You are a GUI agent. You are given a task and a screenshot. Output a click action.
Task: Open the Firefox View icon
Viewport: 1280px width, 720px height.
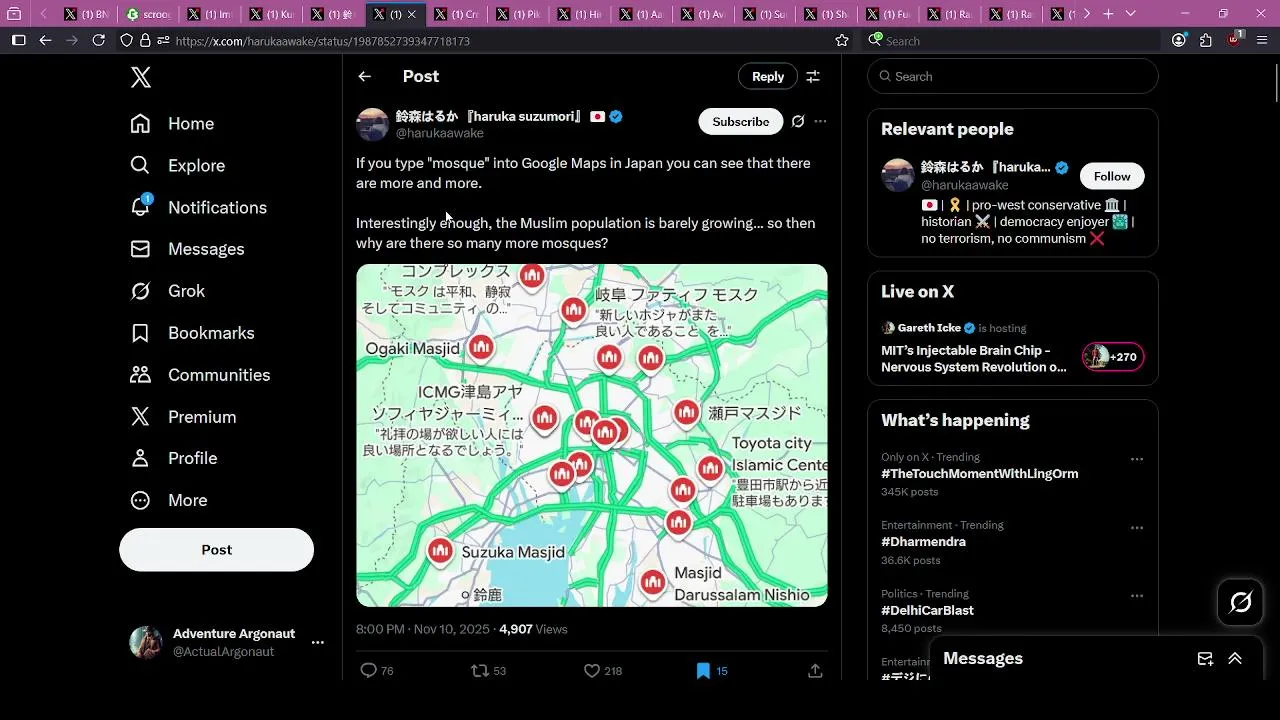coord(14,14)
